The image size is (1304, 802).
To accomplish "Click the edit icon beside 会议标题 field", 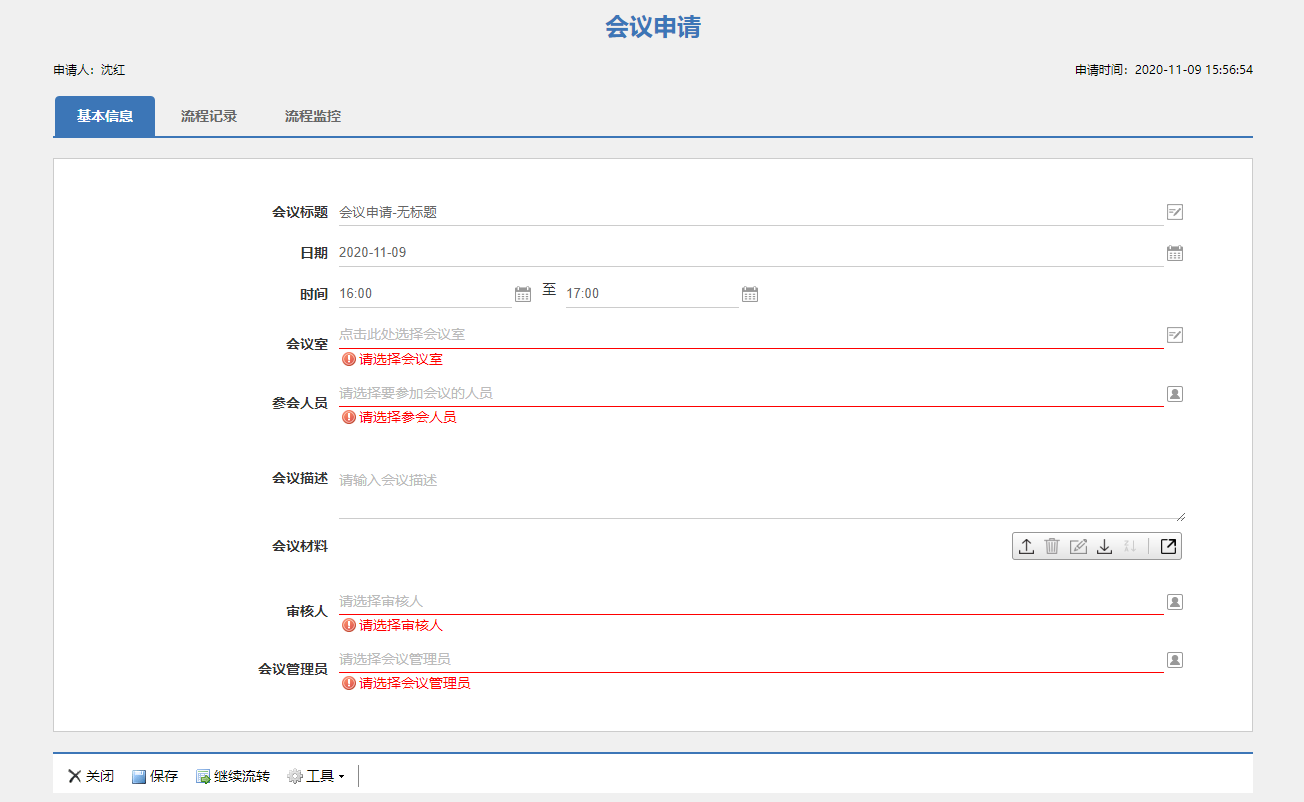I will tap(1175, 212).
